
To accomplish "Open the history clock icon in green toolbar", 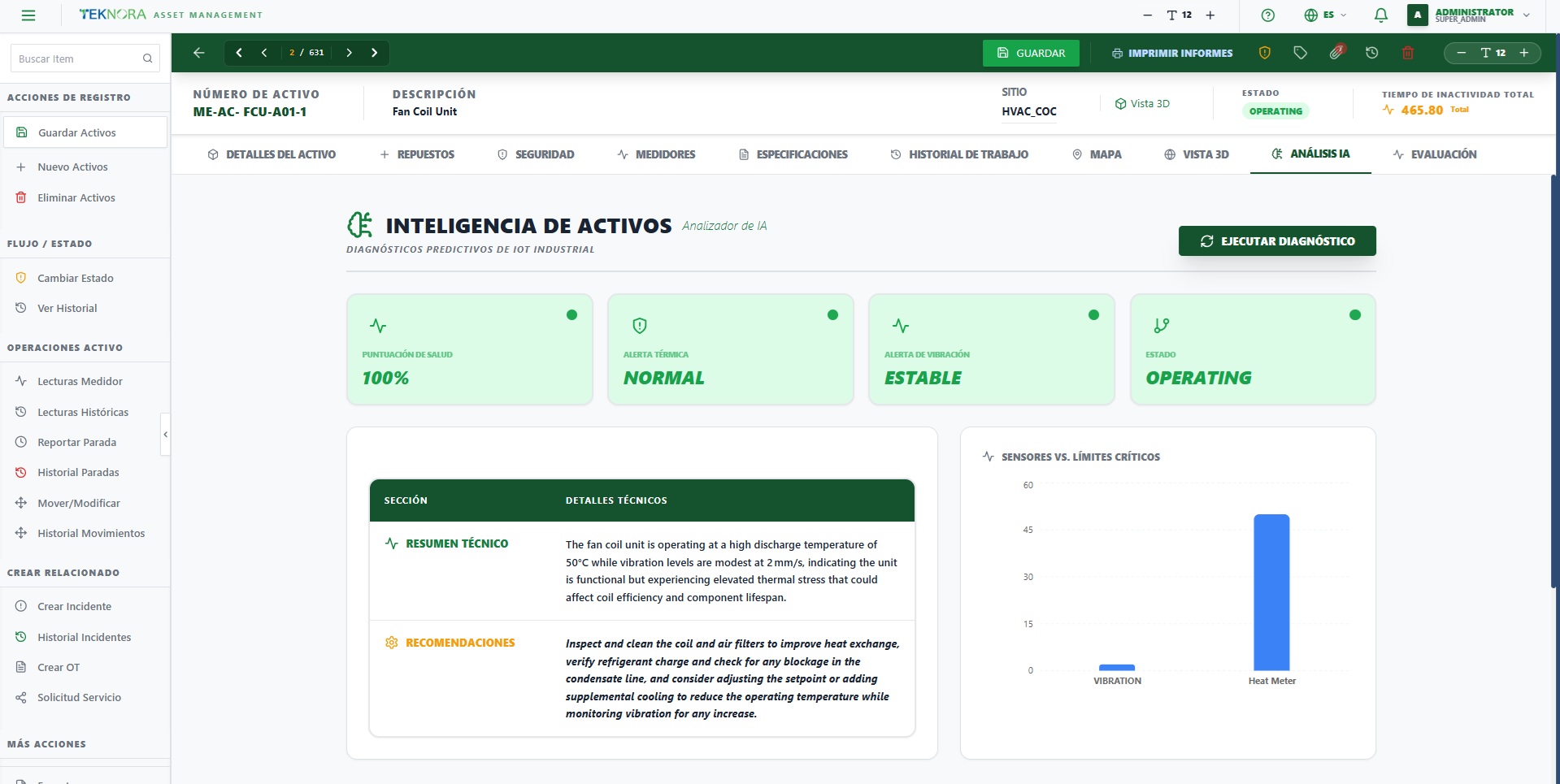I will coord(1372,53).
